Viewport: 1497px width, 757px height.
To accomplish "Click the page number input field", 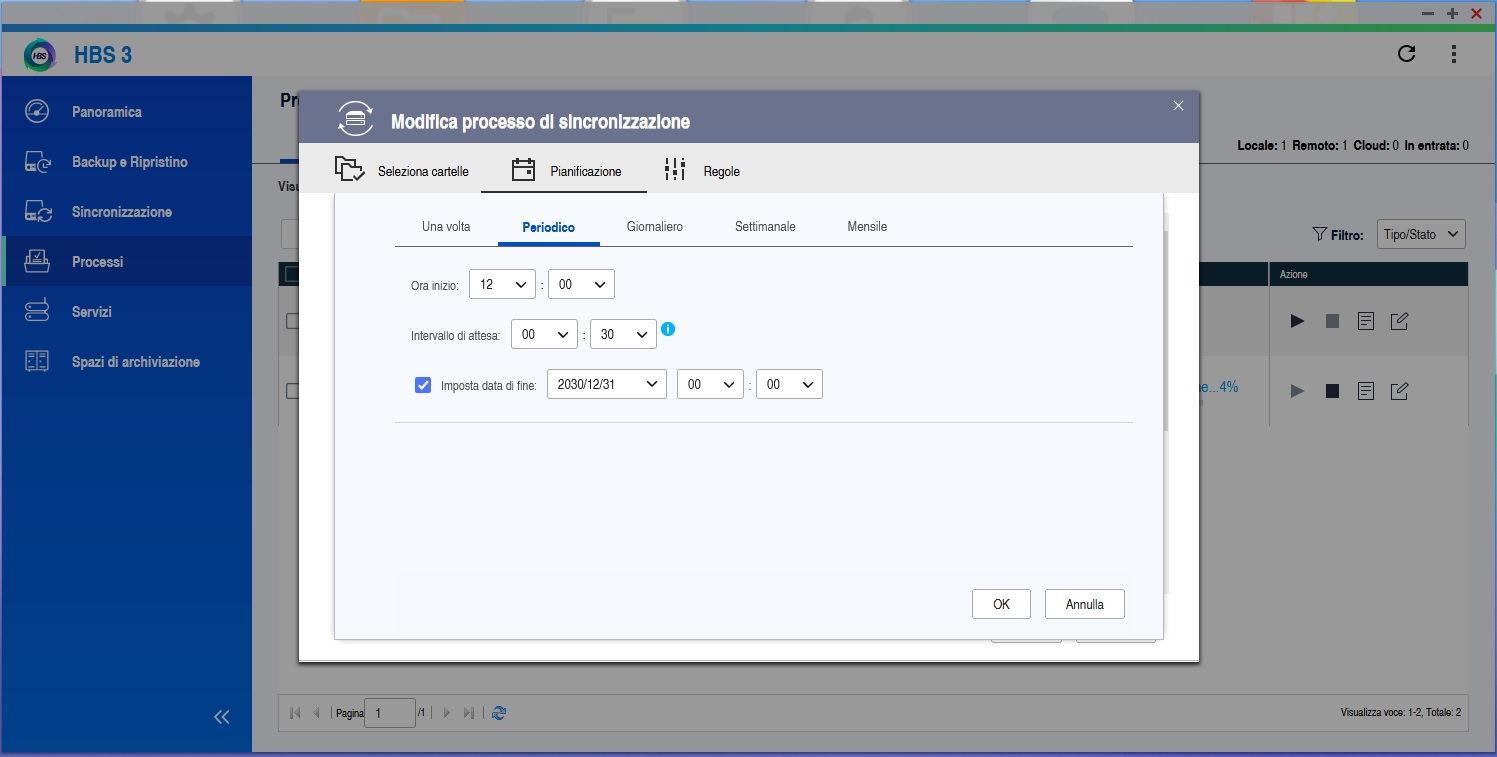I will (x=390, y=713).
